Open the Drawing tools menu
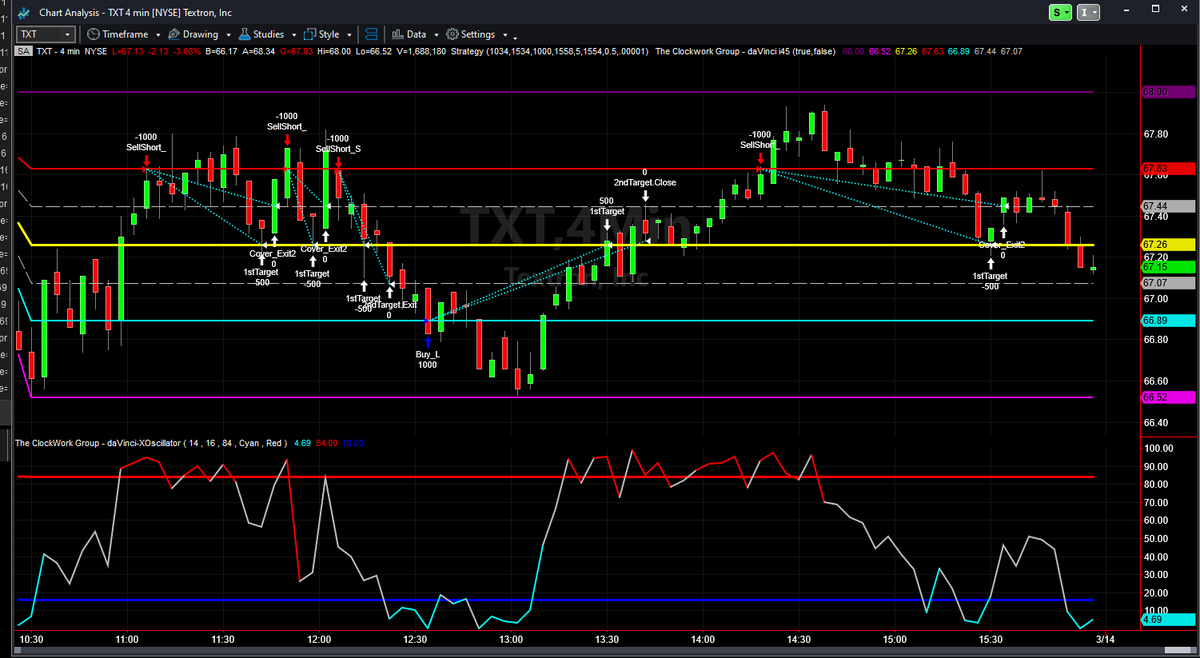1200x658 pixels. pyautogui.click(x=194, y=34)
